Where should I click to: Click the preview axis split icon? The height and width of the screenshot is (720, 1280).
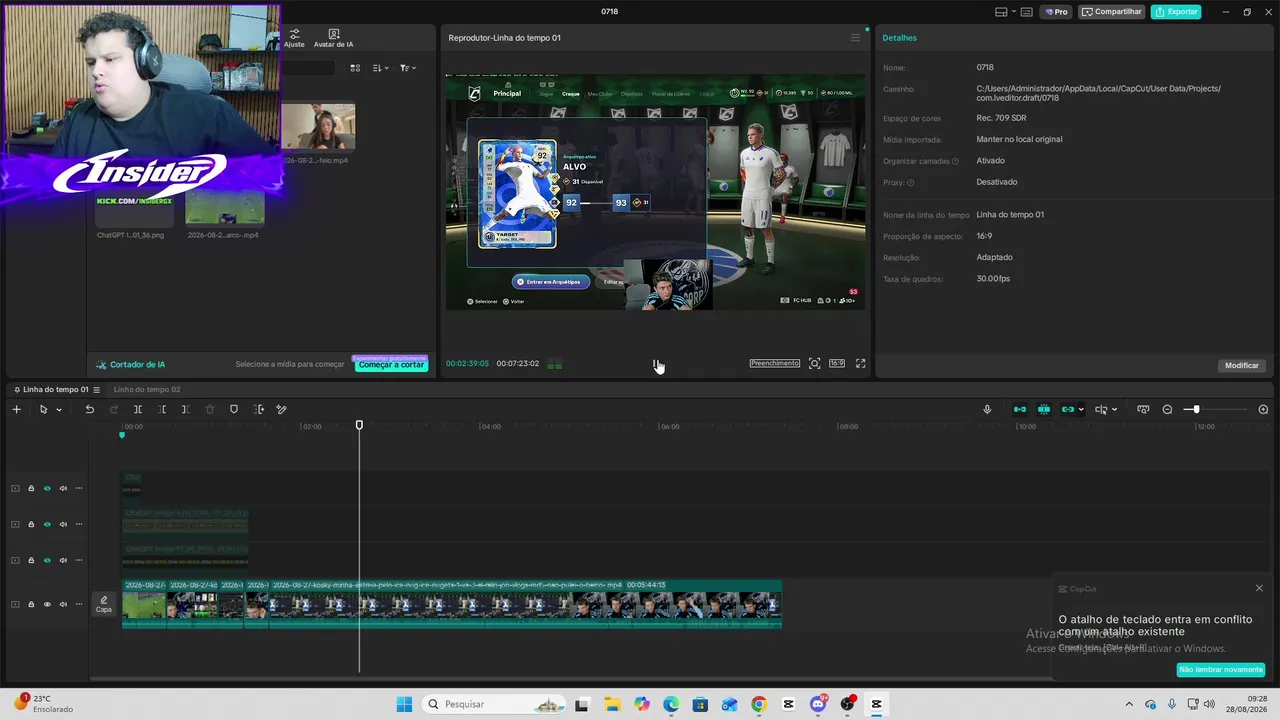(x=1101, y=409)
